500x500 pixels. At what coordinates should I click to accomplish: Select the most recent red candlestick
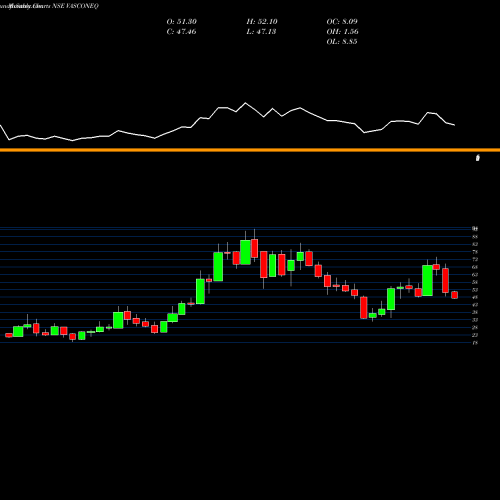pos(455,295)
